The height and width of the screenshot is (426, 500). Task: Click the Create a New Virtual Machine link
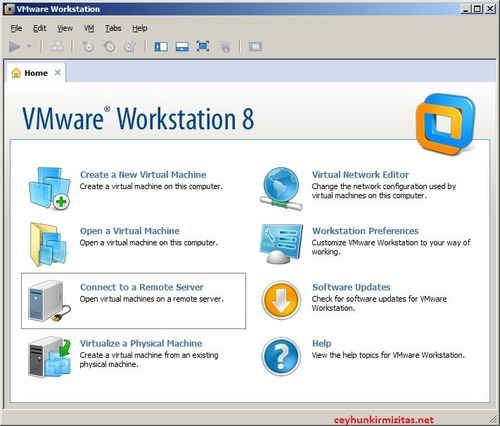pos(143,175)
